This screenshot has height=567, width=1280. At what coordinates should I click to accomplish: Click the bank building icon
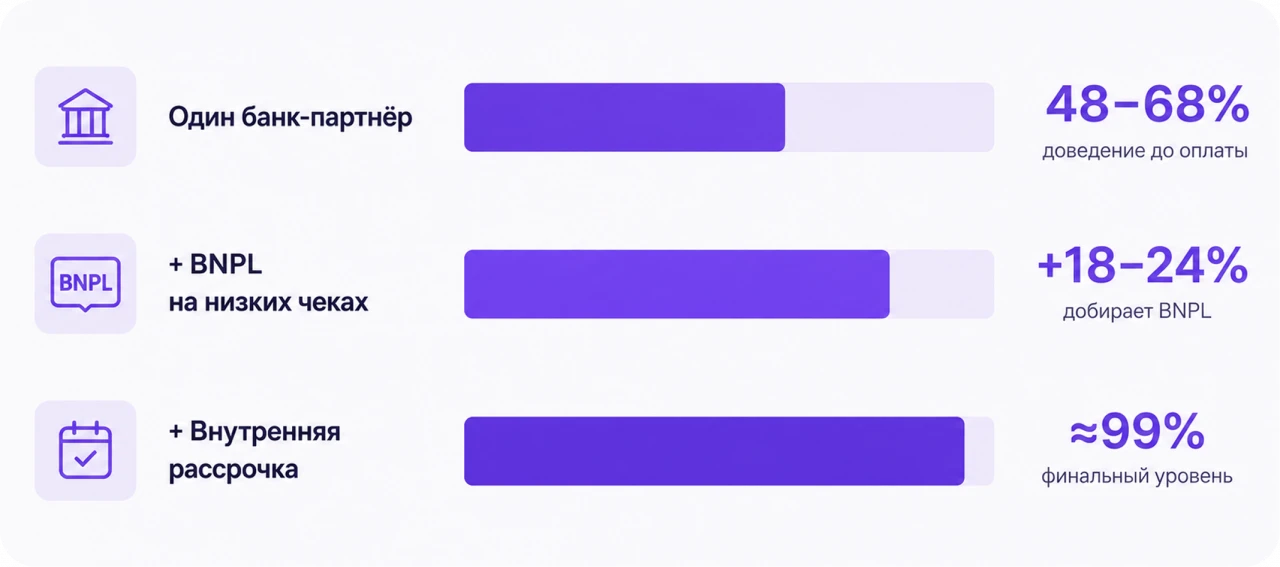[x=85, y=117]
